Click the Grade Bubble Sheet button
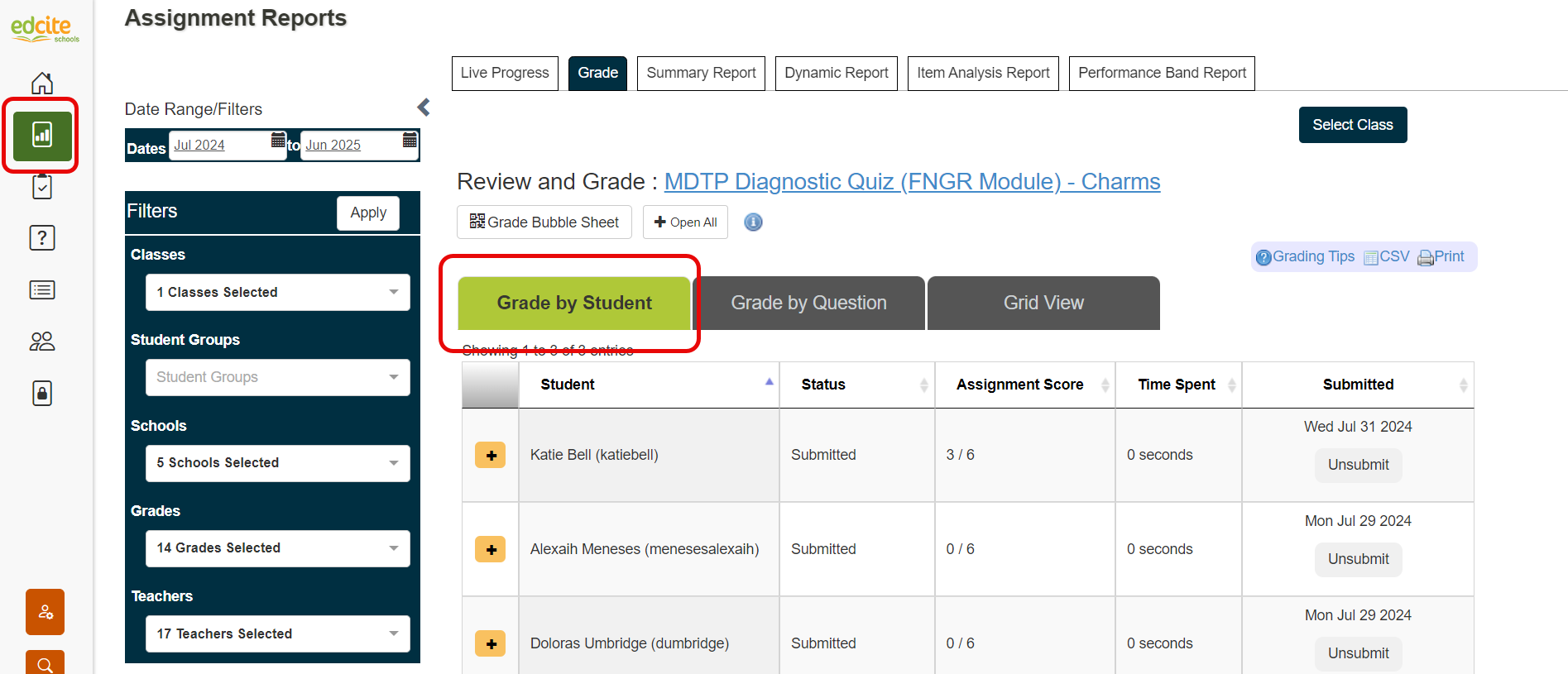1568x674 pixels. [544, 222]
